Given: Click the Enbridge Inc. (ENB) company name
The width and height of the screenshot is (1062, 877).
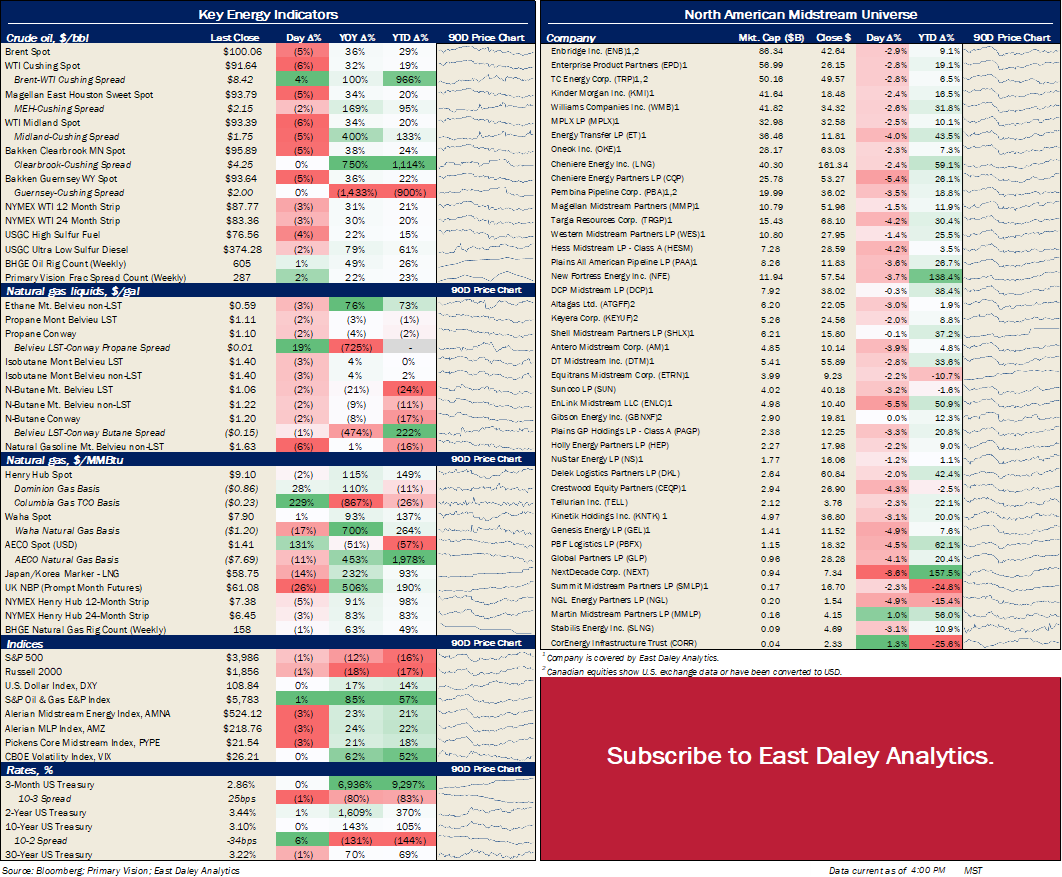Looking at the screenshot, I should tap(595, 51).
